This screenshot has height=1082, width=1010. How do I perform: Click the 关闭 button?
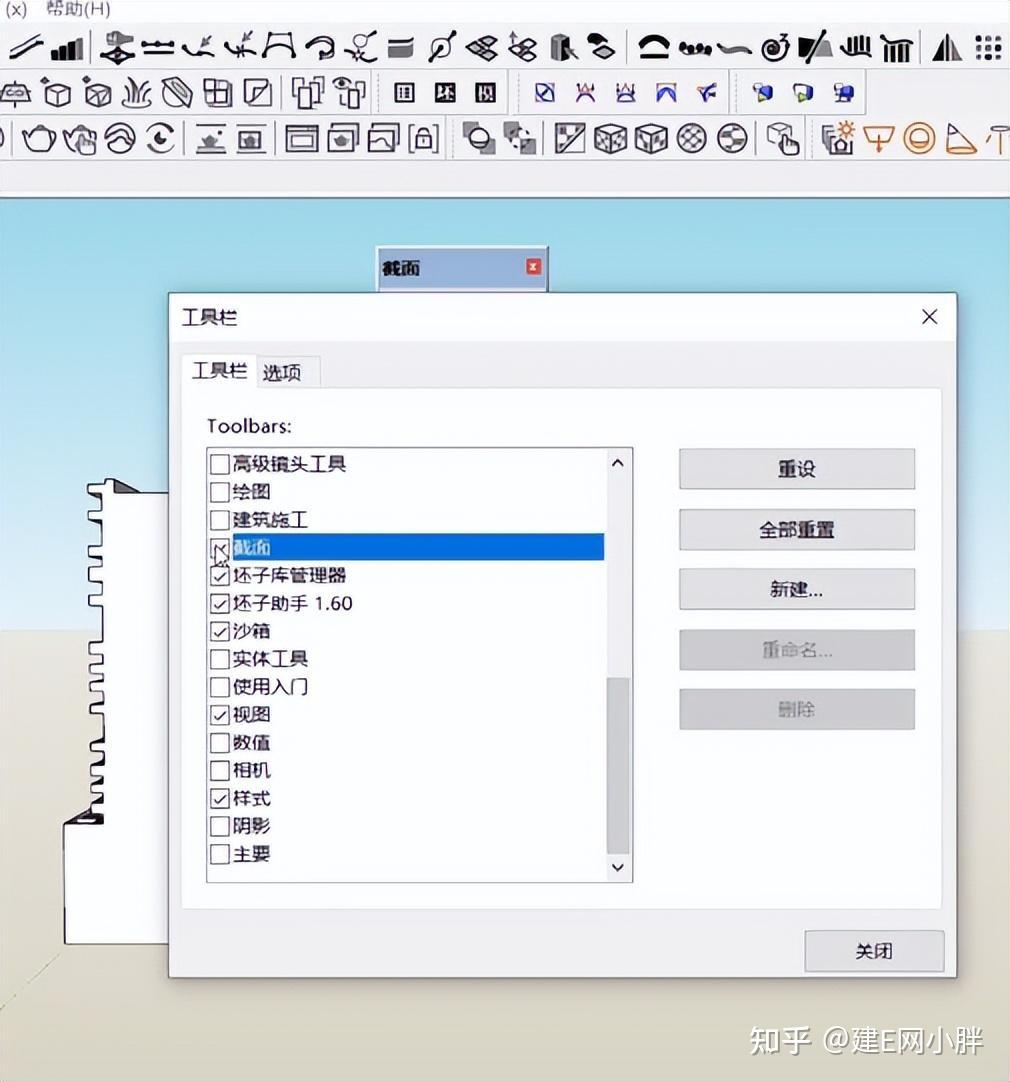874,952
